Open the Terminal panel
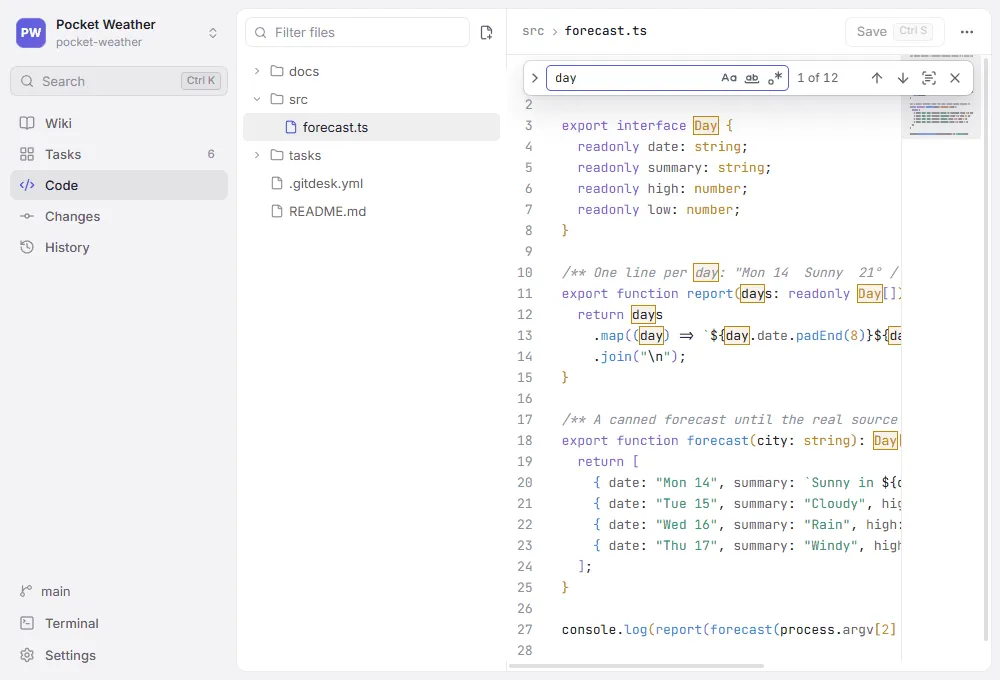 click(119, 623)
